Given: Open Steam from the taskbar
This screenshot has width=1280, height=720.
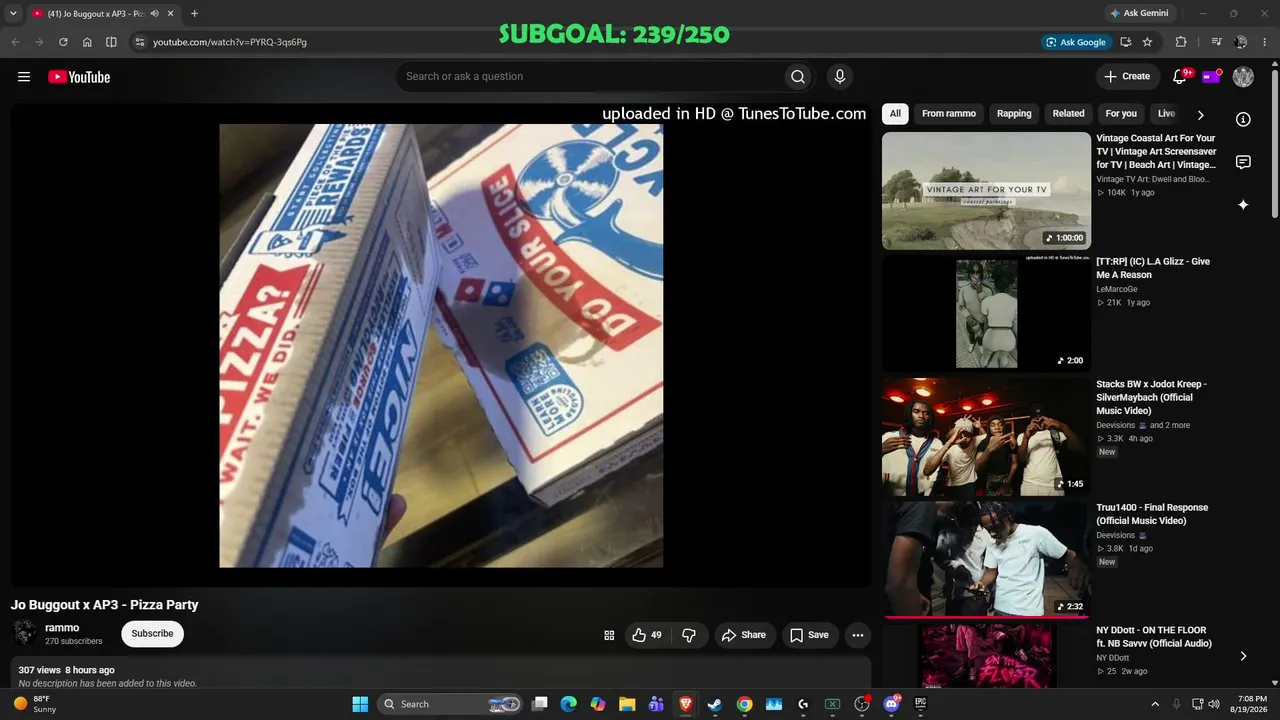Looking at the screenshot, I should coord(715,704).
